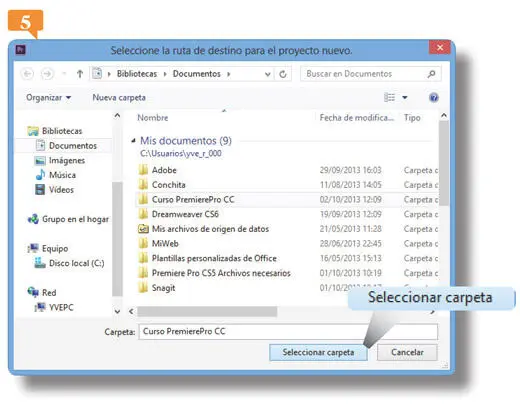Click Nueva carpeta in the toolbar
520x411 pixels.
(119, 98)
